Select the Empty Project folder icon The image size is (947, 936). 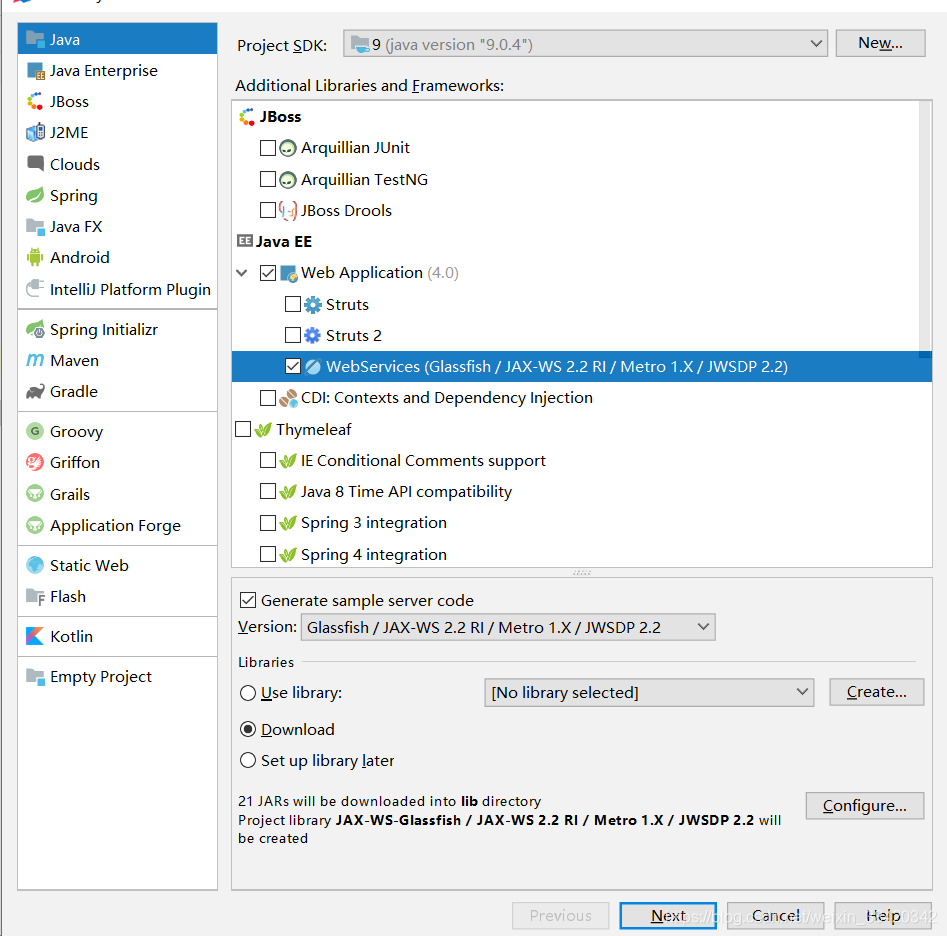(x=35, y=676)
